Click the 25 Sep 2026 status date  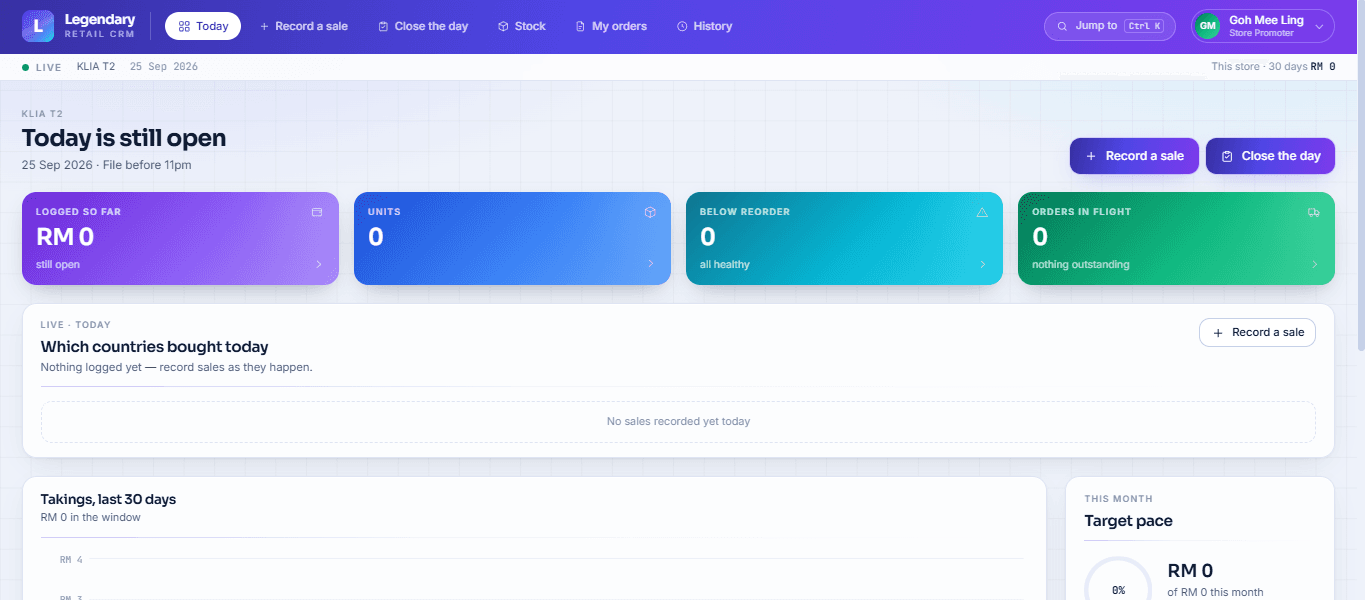click(x=164, y=67)
